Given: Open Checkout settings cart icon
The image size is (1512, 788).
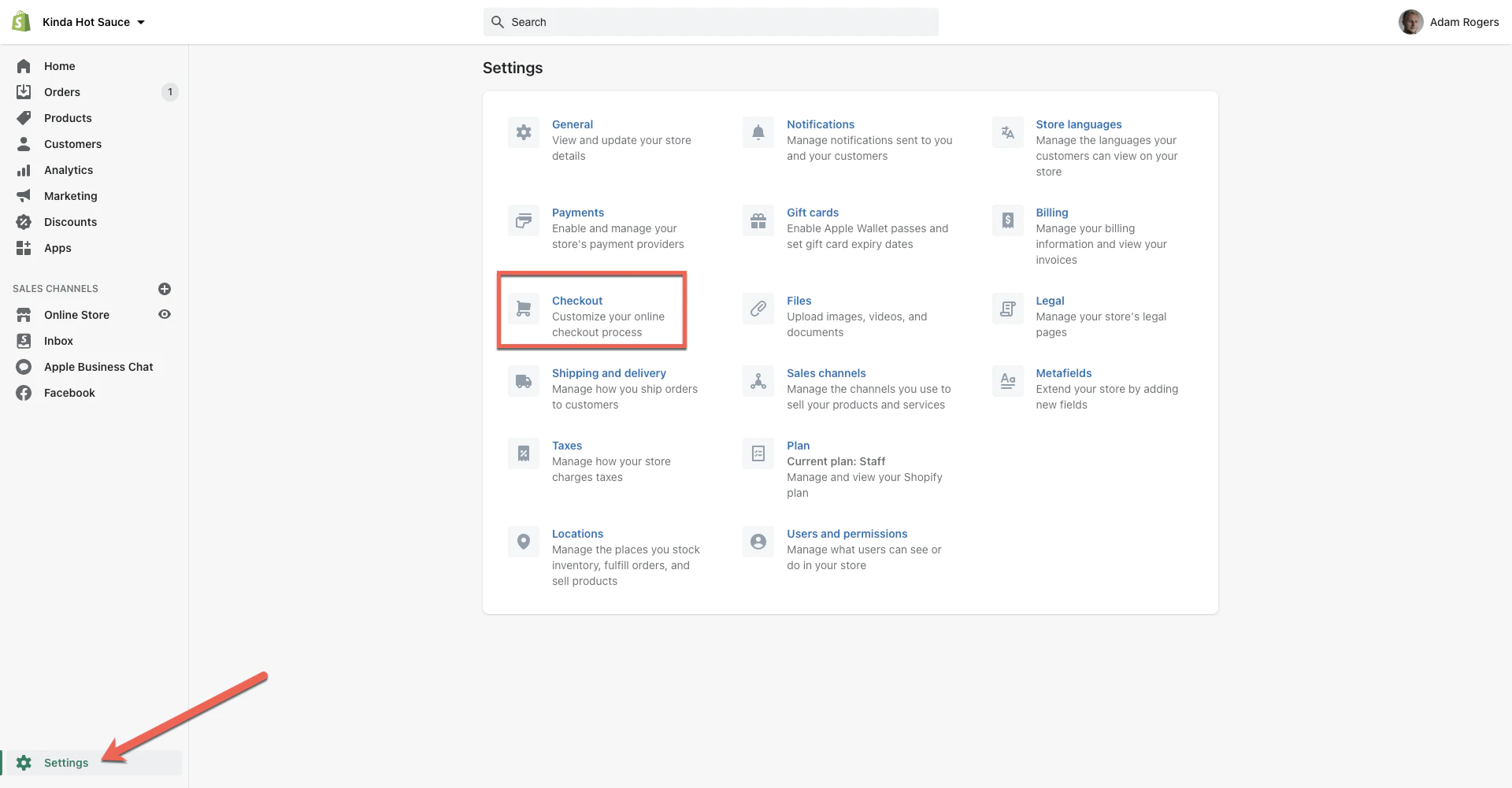Looking at the screenshot, I should (x=524, y=309).
